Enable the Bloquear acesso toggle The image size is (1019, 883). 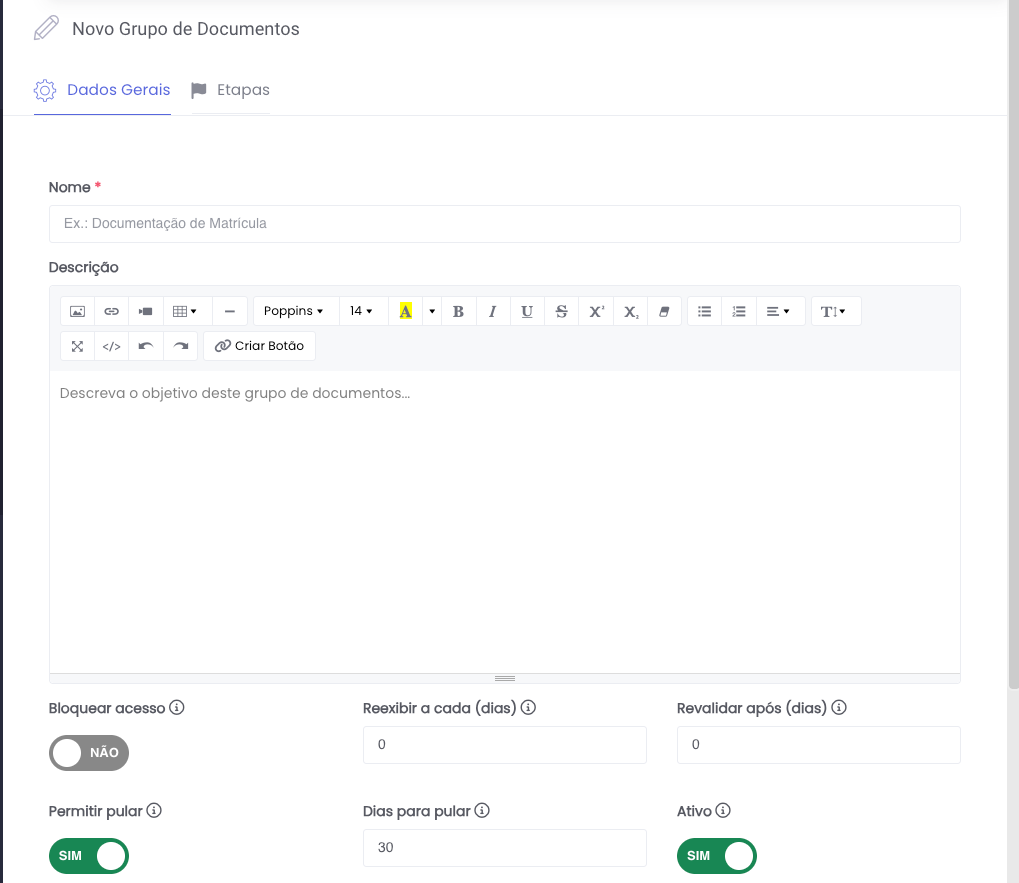(89, 753)
